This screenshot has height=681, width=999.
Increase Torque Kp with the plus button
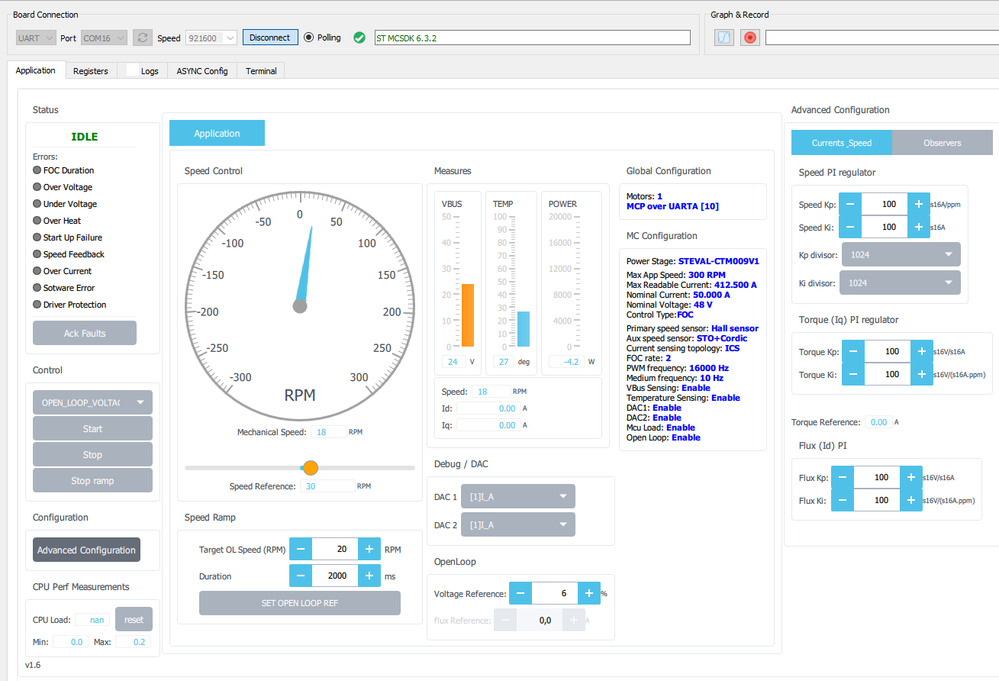point(922,351)
